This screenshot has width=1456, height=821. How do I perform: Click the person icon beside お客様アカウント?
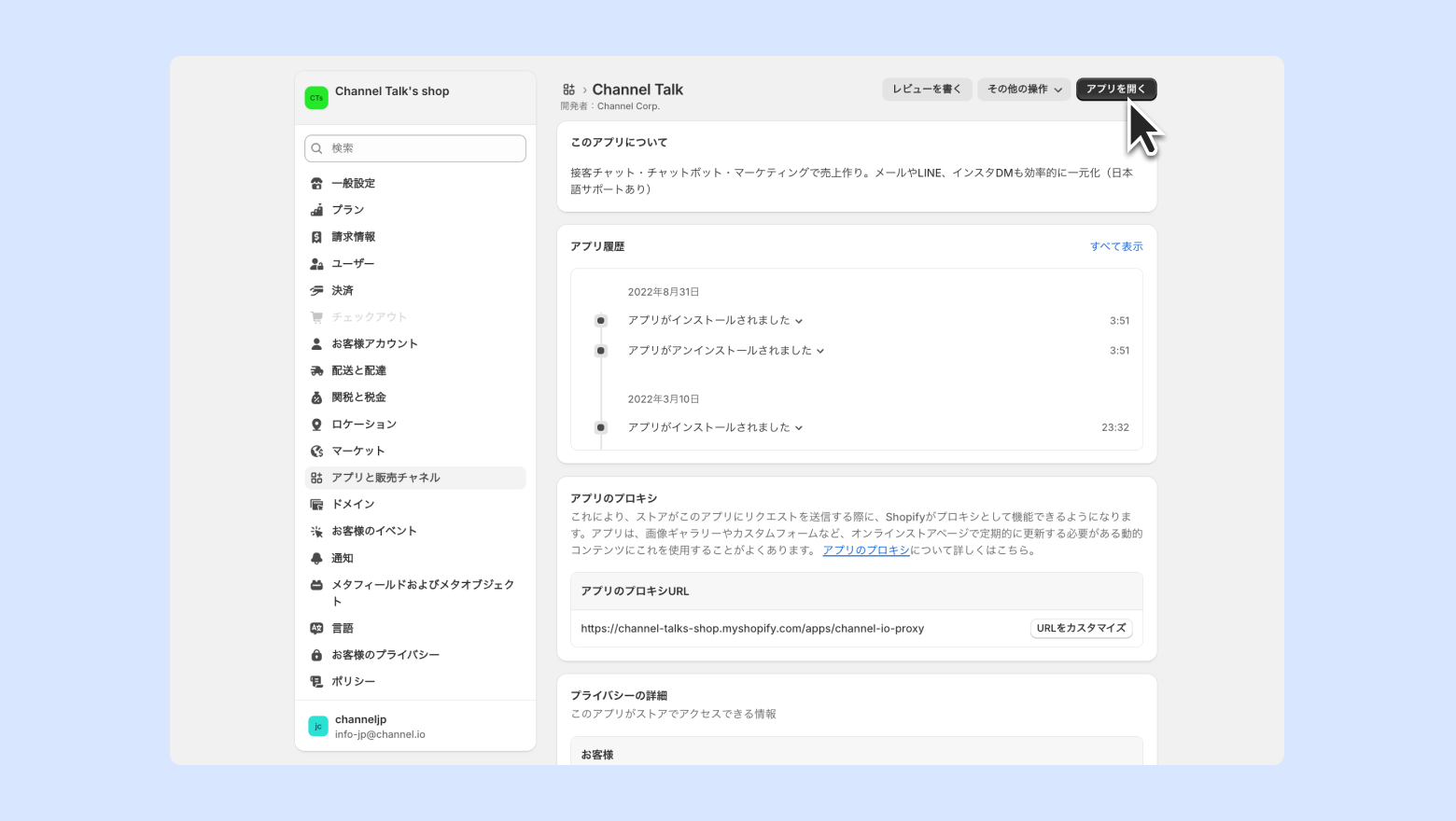(316, 344)
